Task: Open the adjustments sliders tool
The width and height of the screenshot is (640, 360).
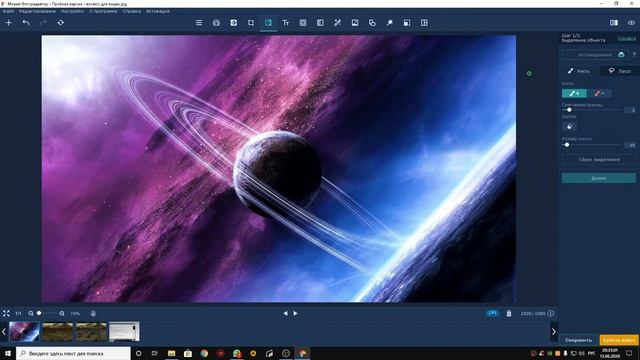Action: point(199,23)
